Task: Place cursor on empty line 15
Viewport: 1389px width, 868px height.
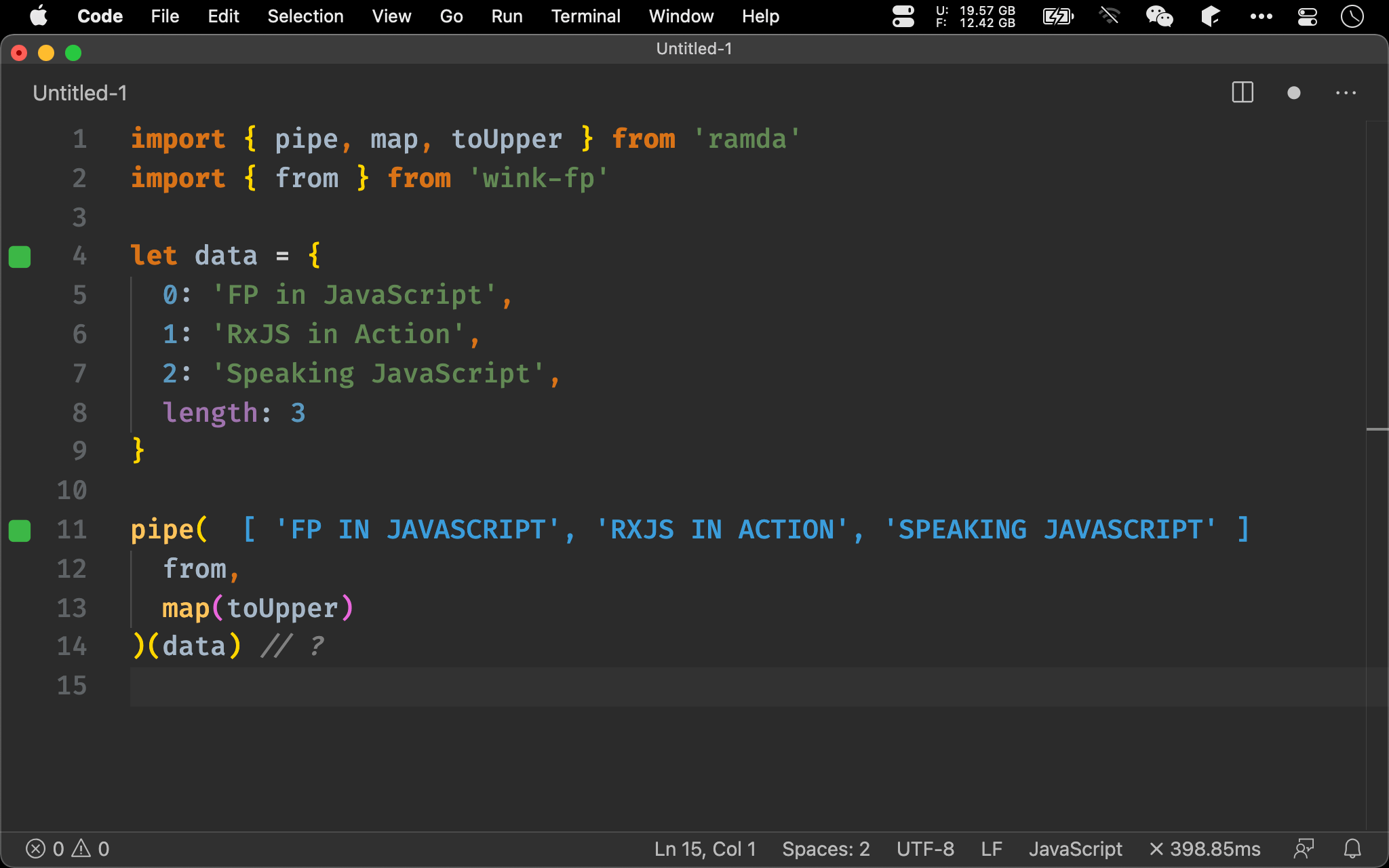Action: (x=746, y=686)
